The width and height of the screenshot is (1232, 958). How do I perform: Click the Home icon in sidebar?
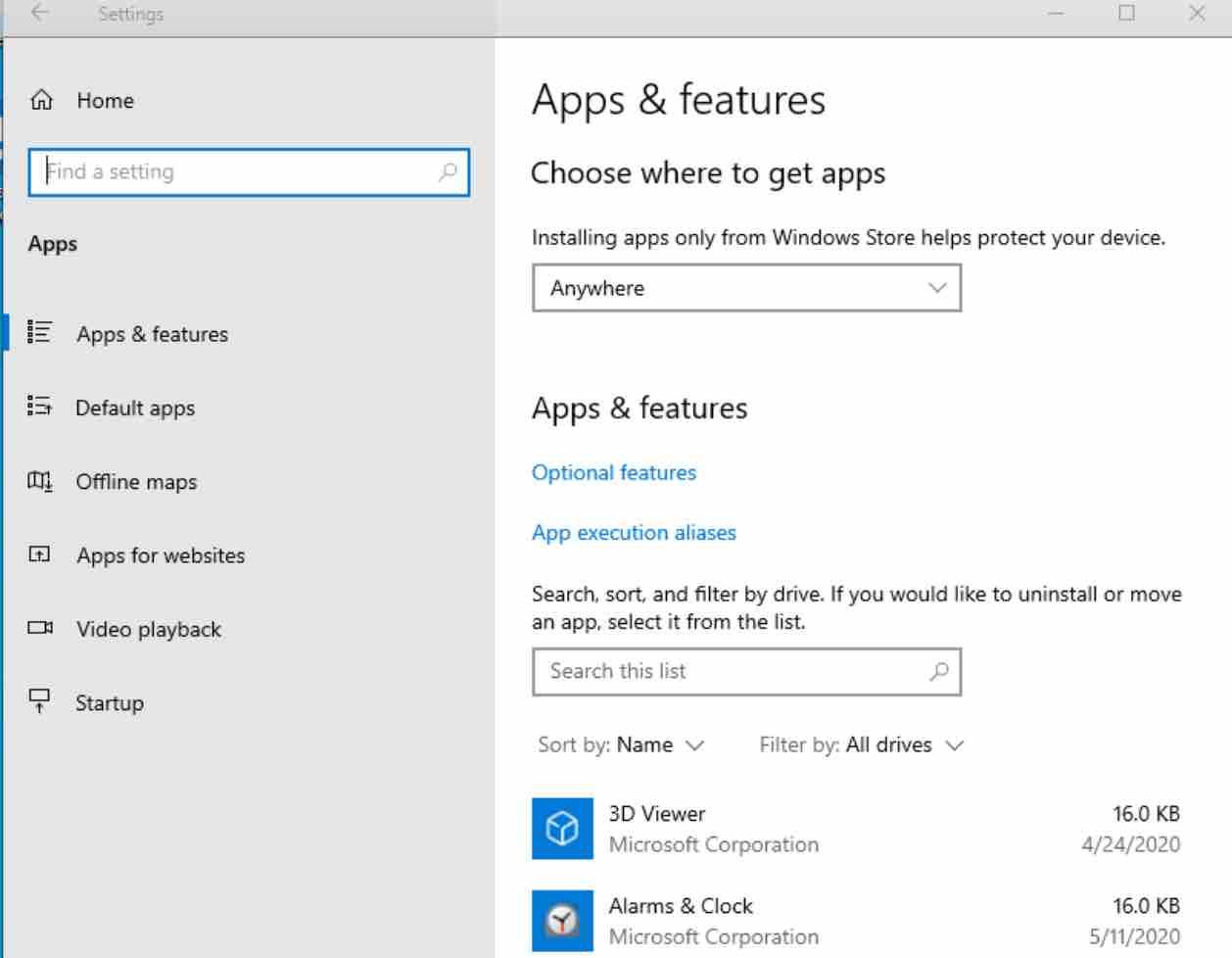click(41, 100)
